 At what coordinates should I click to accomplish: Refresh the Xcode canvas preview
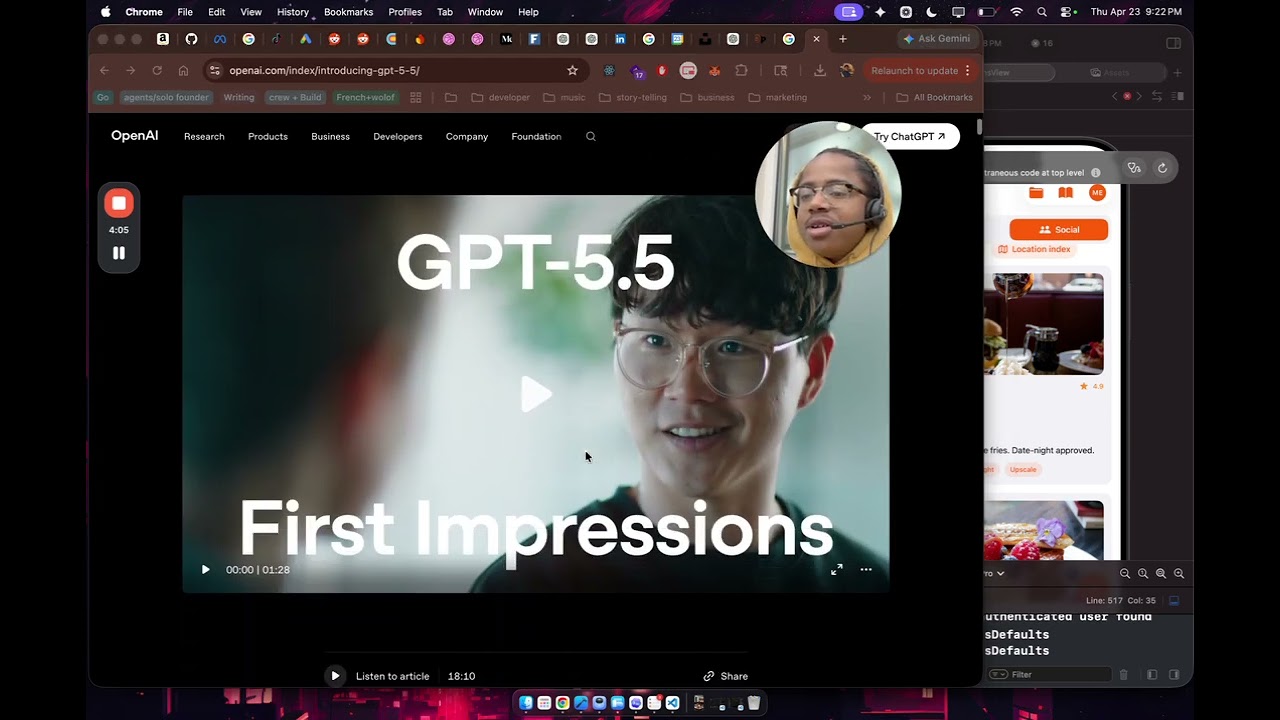click(1162, 168)
